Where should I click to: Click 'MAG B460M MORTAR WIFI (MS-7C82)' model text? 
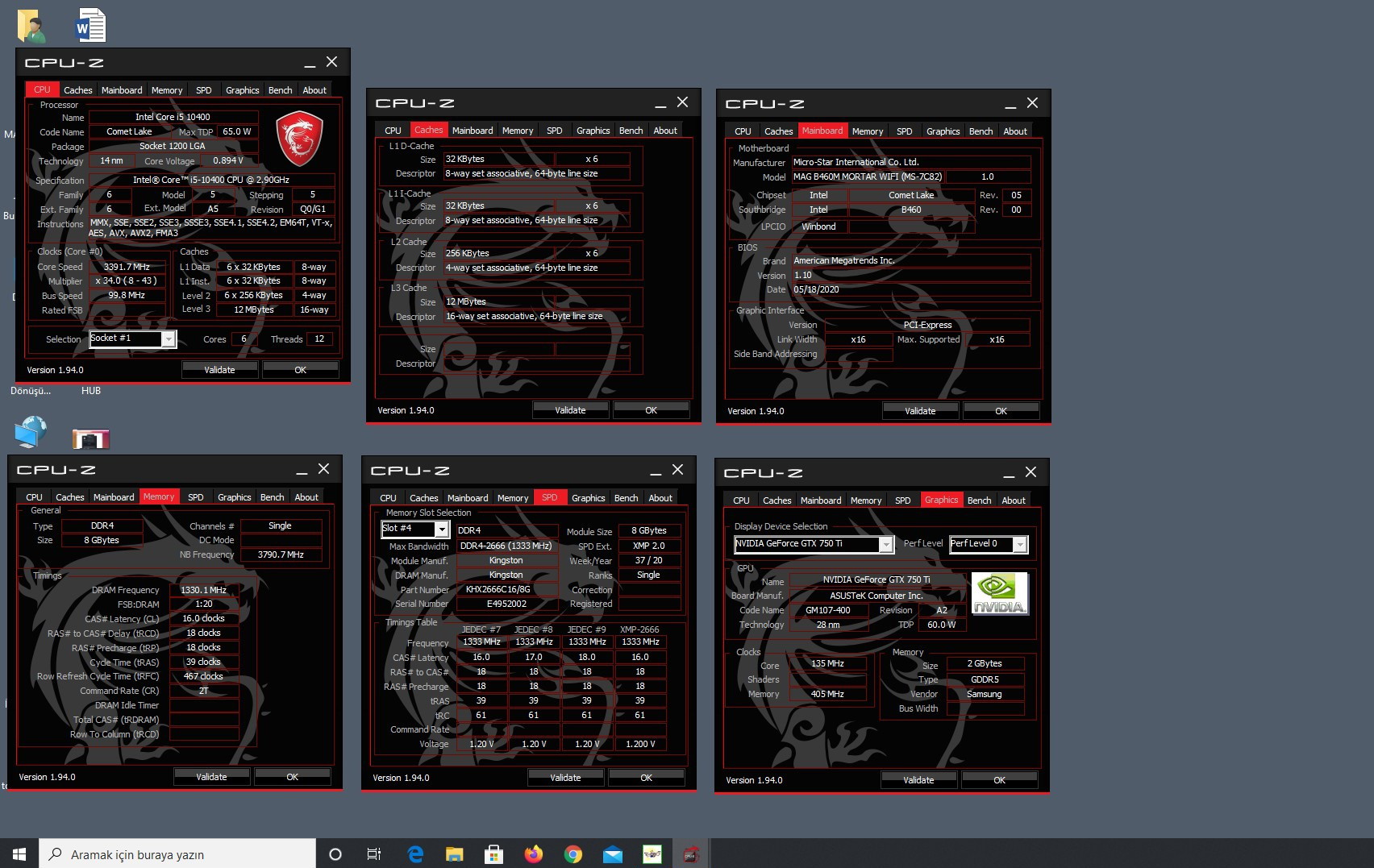coord(868,177)
